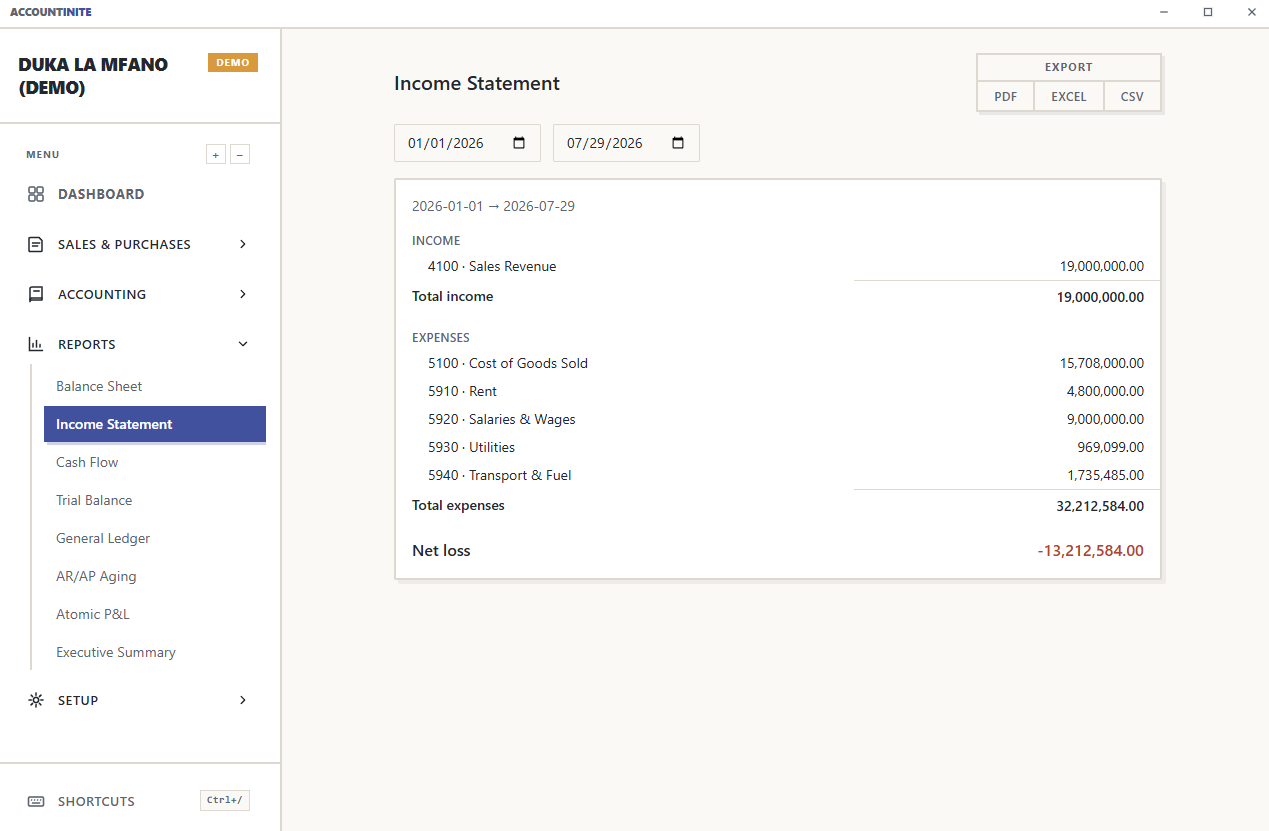Open Balance Sheet report
The height and width of the screenshot is (831, 1269).
(x=155, y=386)
